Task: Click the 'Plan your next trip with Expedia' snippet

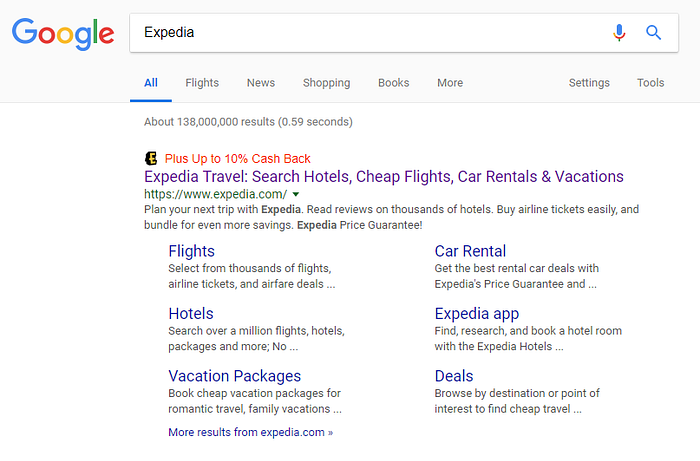Action: [x=392, y=217]
